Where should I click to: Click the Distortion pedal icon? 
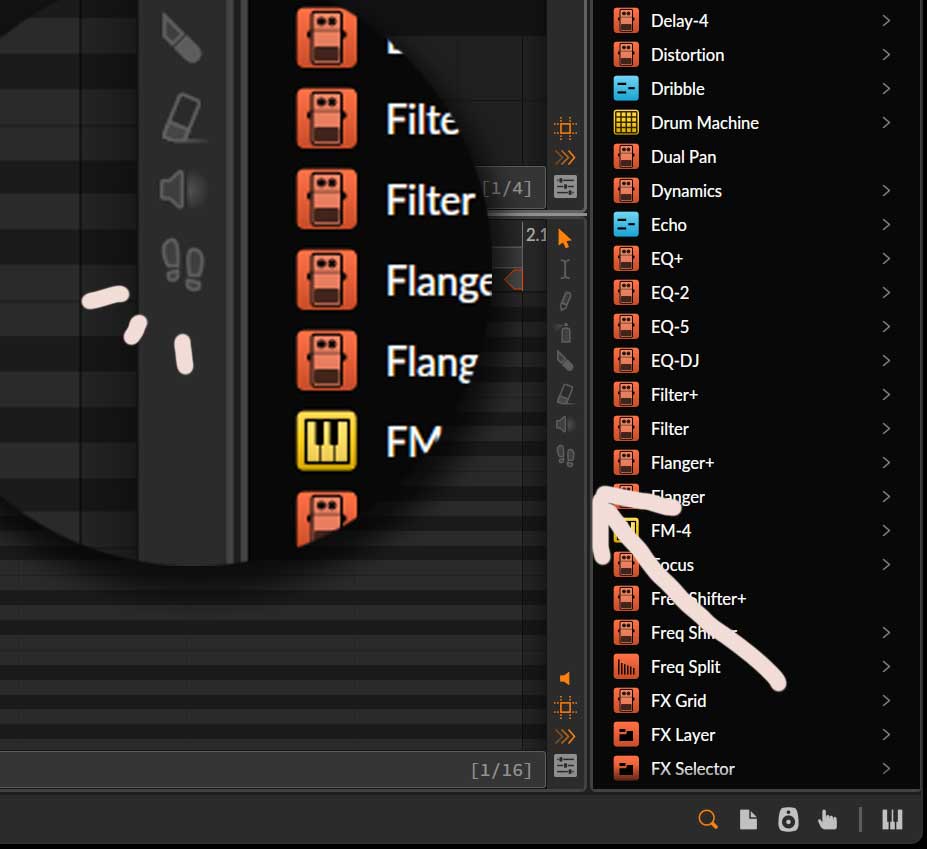click(x=626, y=55)
